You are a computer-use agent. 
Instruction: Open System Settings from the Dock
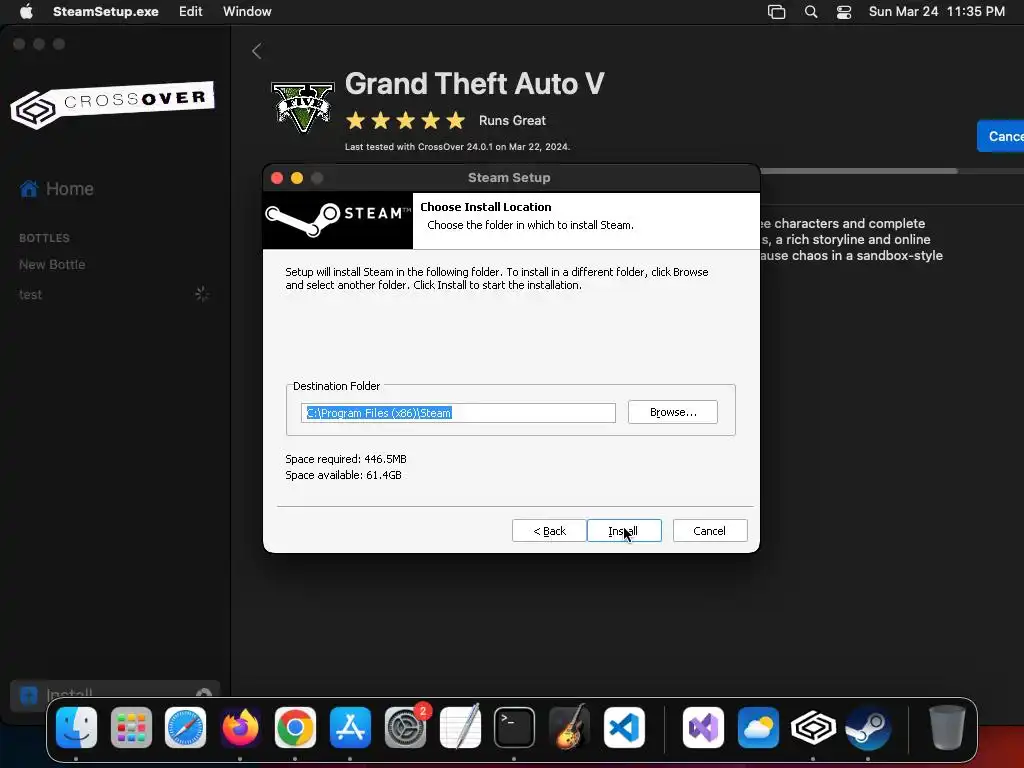[405, 727]
